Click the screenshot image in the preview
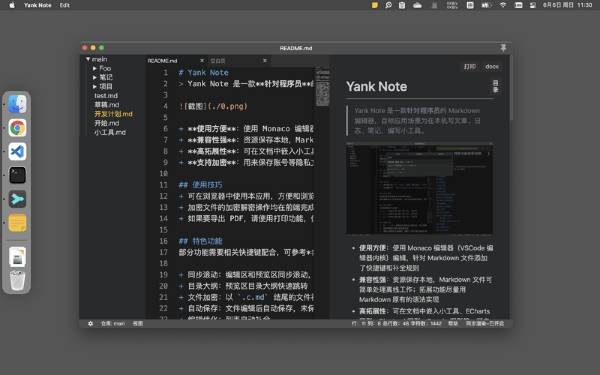The image size is (600, 375). tap(419, 188)
